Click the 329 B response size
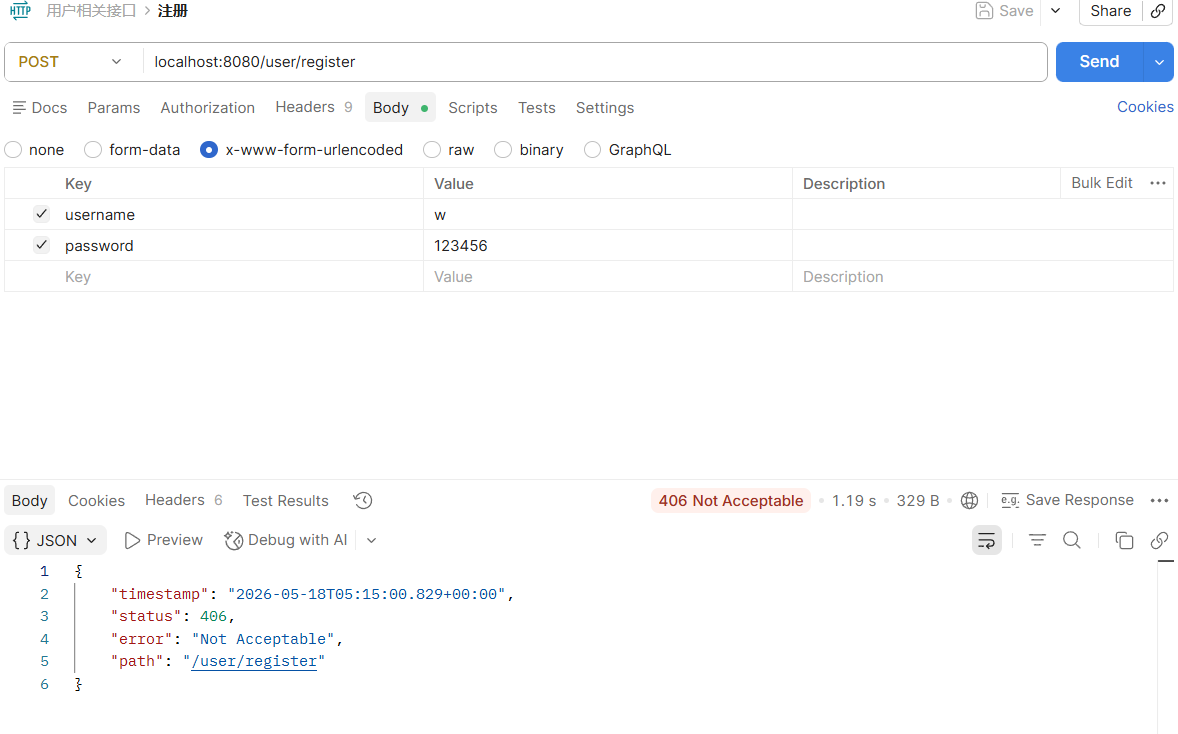Viewport: 1178px width, 734px height. [917, 500]
